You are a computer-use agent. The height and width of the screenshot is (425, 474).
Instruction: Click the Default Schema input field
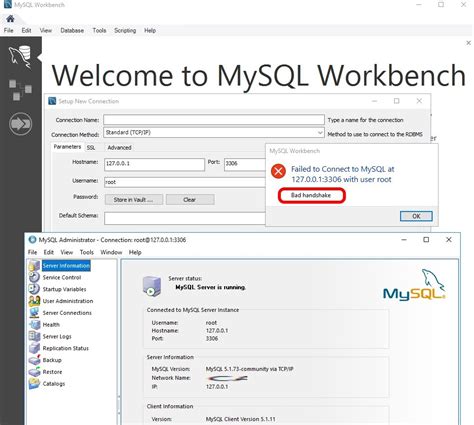pyautogui.click(x=185, y=218)
